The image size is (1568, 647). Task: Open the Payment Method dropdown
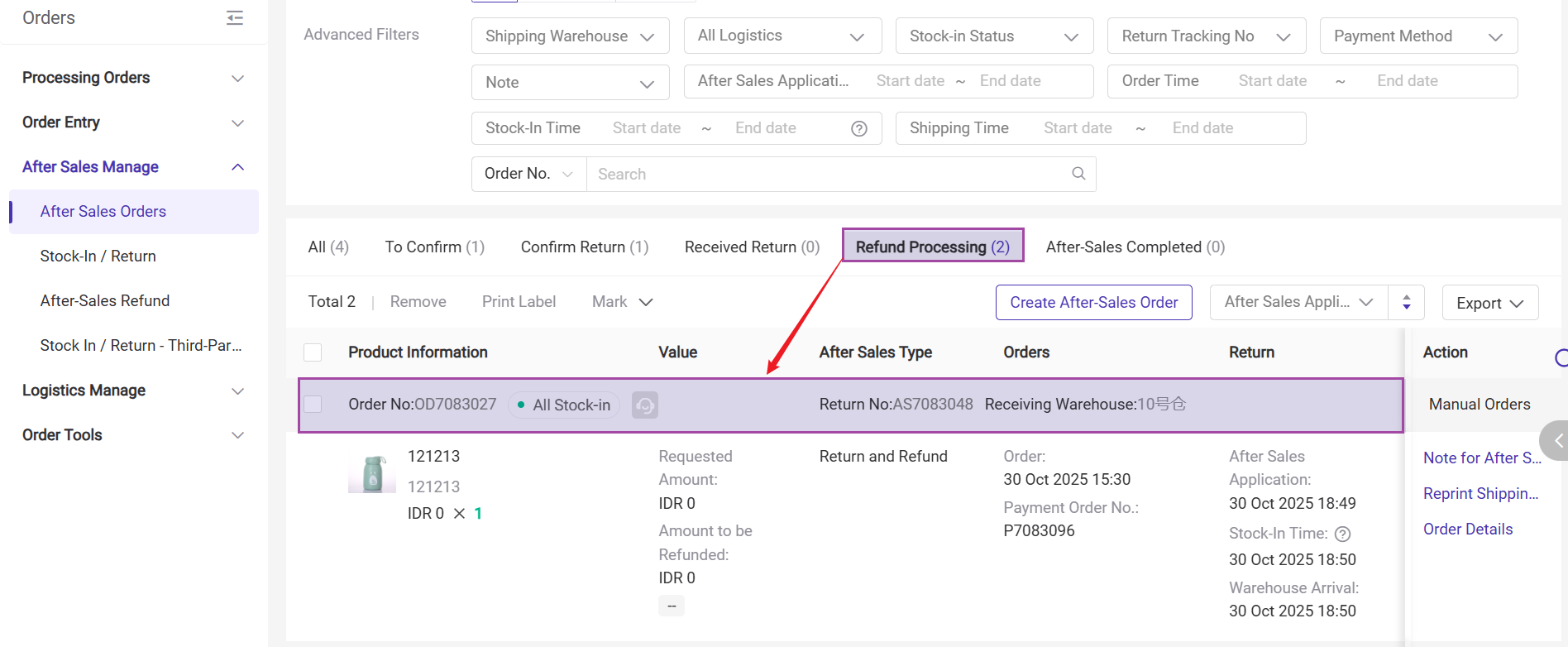1417,36
